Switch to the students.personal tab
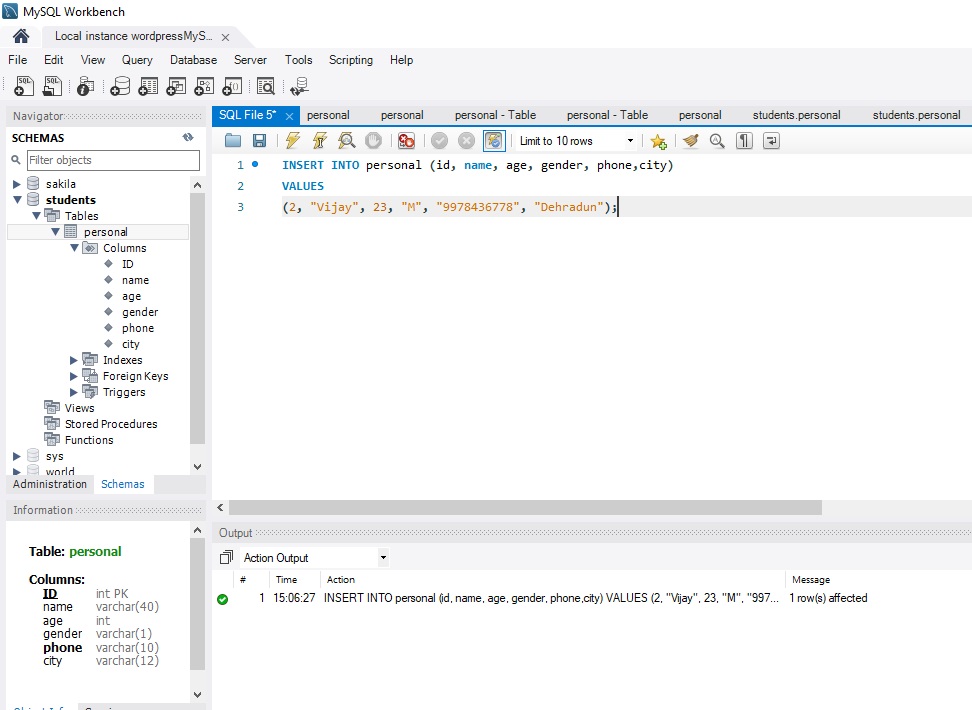 point(796,115)
